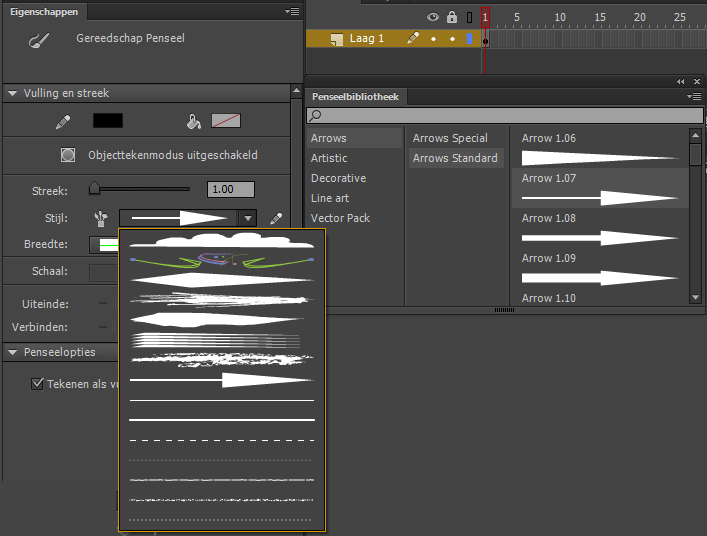Open the Penseelbibliotheek panel options menu
Image resolution: width=707 pixels, height=536 pixels.
pos(694,96)
